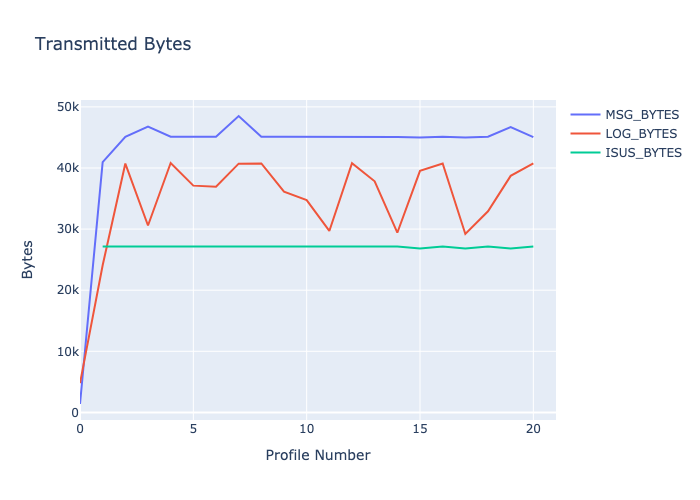Select the 'Profile Number' x-axis label
The image size is (700, 500).
[317, 455]
